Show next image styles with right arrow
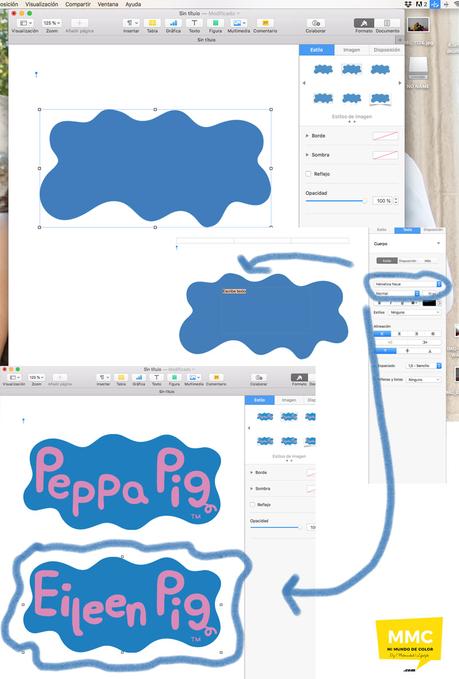Viewport: 459px width, 679px height. (x=400, y=83)
